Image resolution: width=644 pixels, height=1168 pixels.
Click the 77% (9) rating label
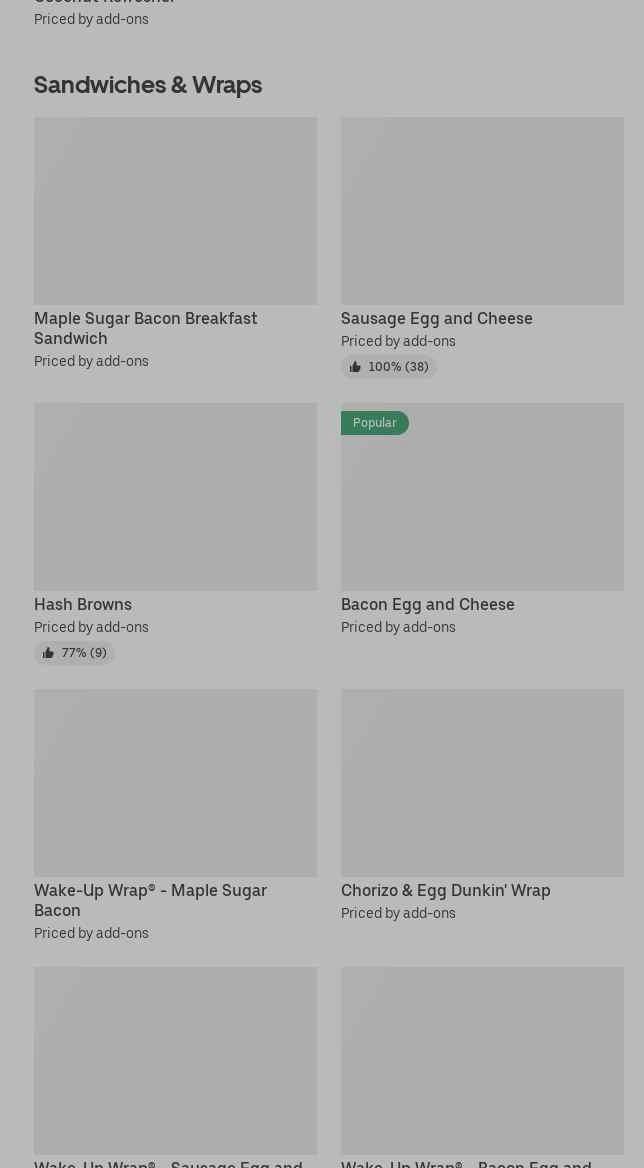pos(84,653)
